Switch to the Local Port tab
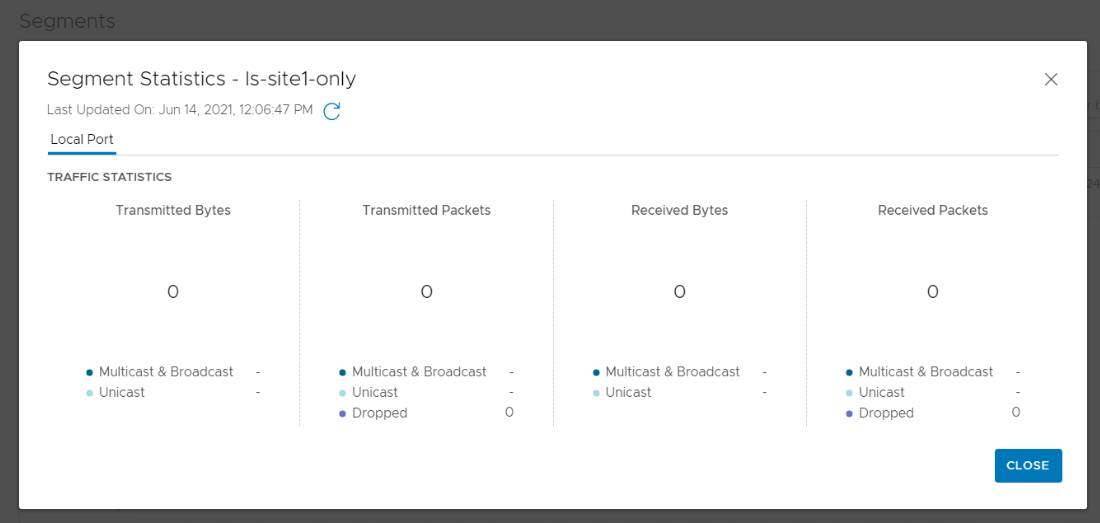1100x523 pixels. (x=82, y=140)
